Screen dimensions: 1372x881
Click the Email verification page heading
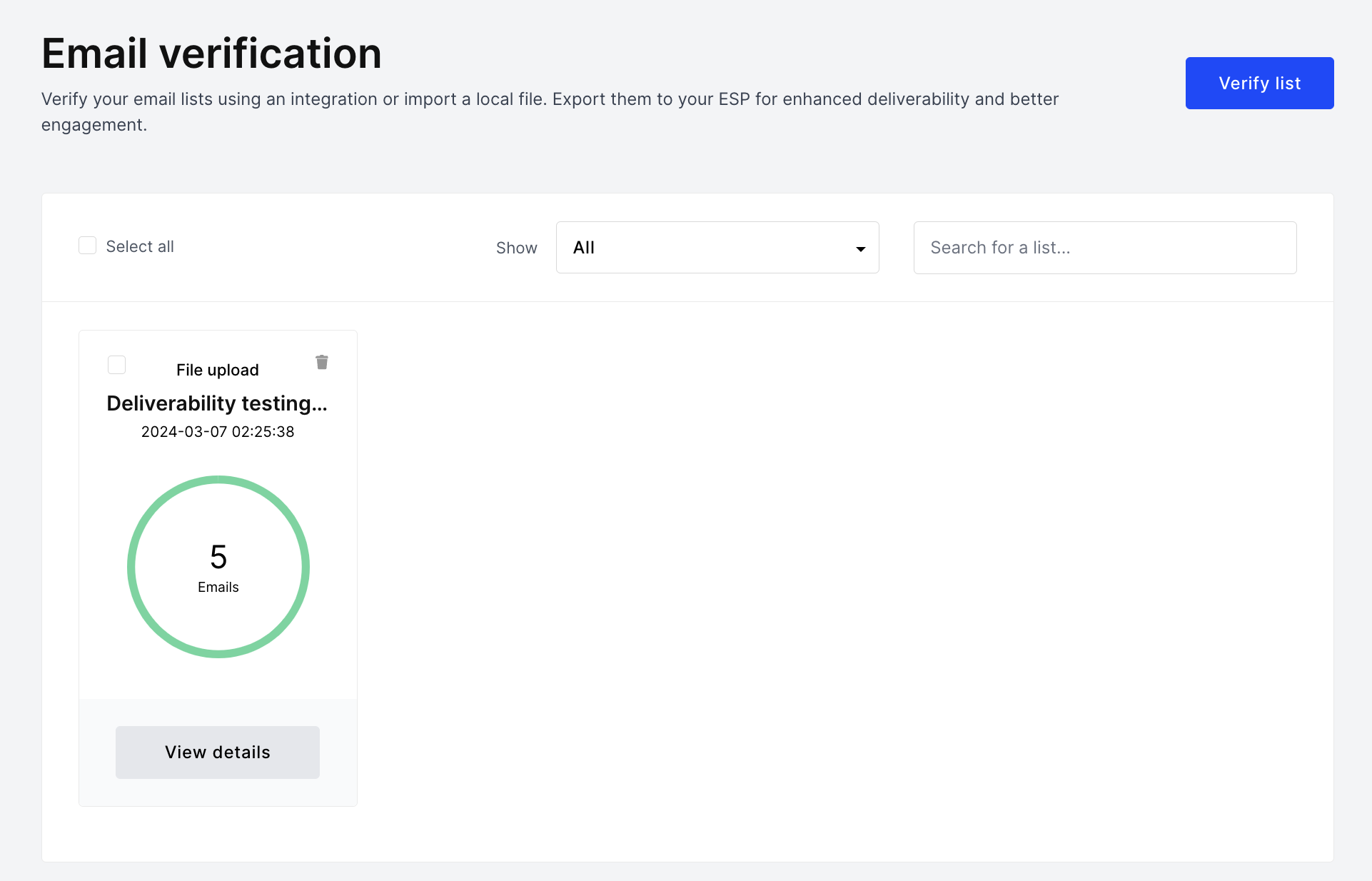(211, 54)
